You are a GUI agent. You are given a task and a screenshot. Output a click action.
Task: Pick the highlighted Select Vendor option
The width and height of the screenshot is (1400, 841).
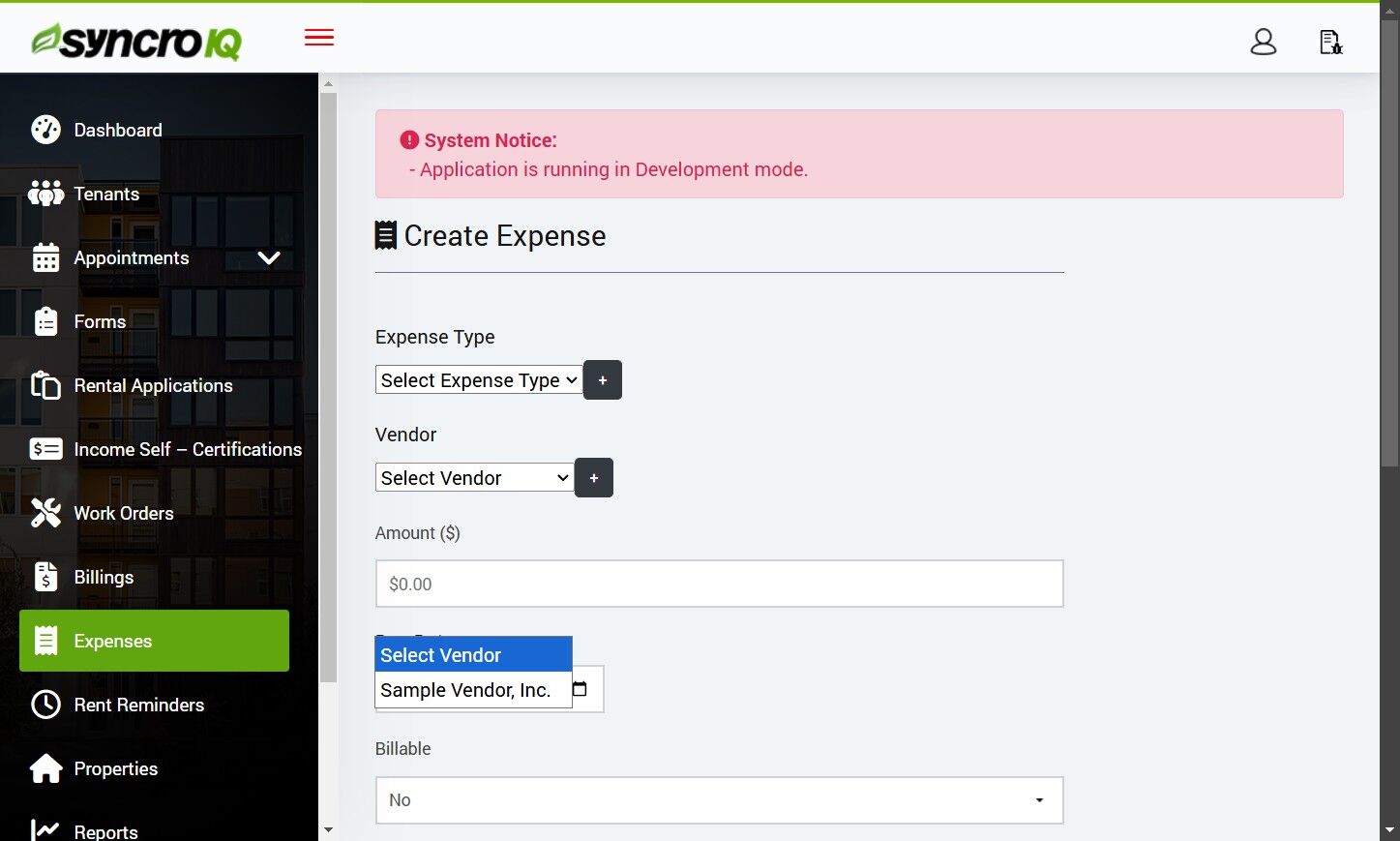click(x=473, y=655)
